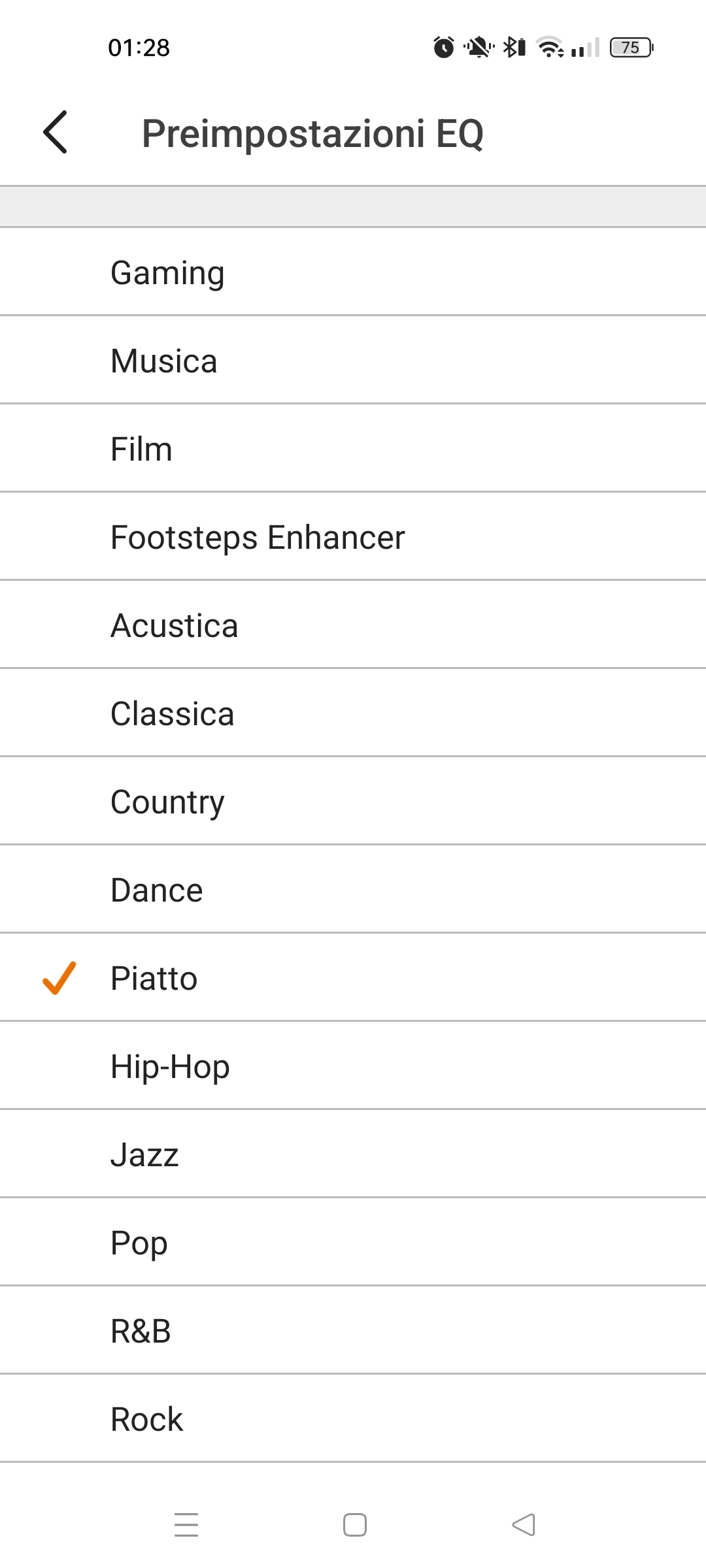Tap the alarm clock status icon
The image size is (706, 1568).
pos(444,47)
